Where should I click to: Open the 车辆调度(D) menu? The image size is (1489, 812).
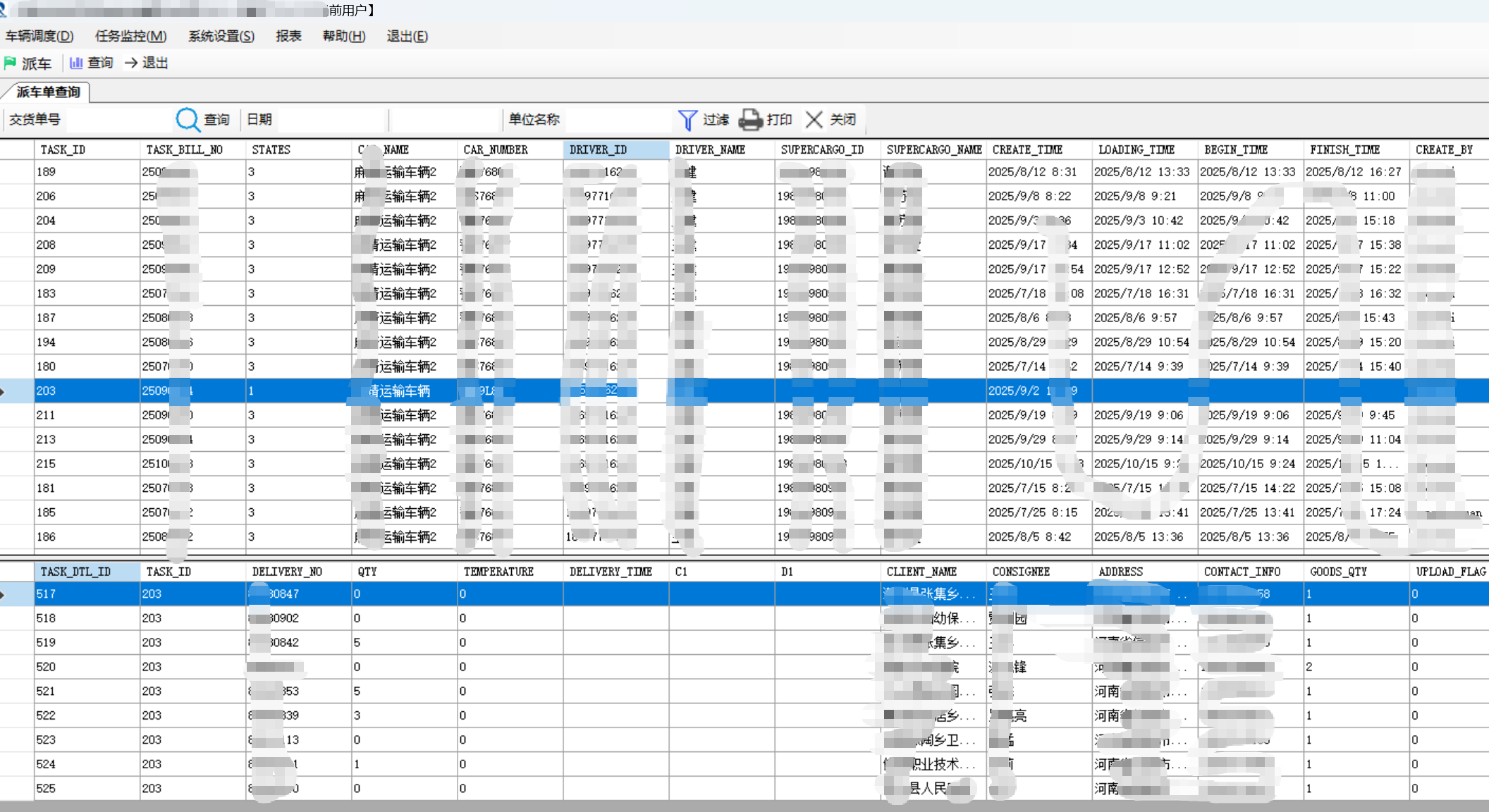point(39,37)
